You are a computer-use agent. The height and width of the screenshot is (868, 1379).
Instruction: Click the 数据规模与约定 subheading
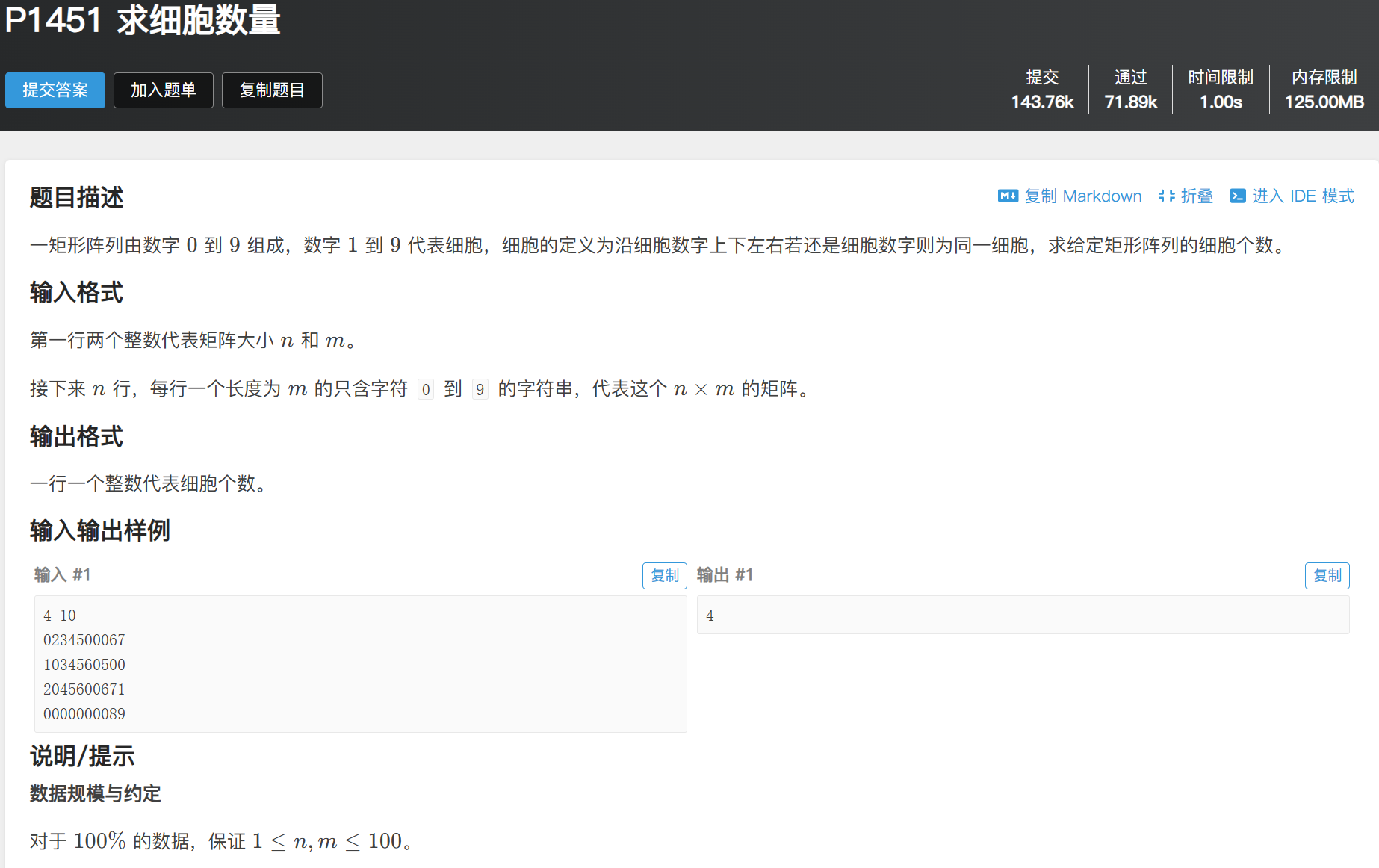click(96, 793)
